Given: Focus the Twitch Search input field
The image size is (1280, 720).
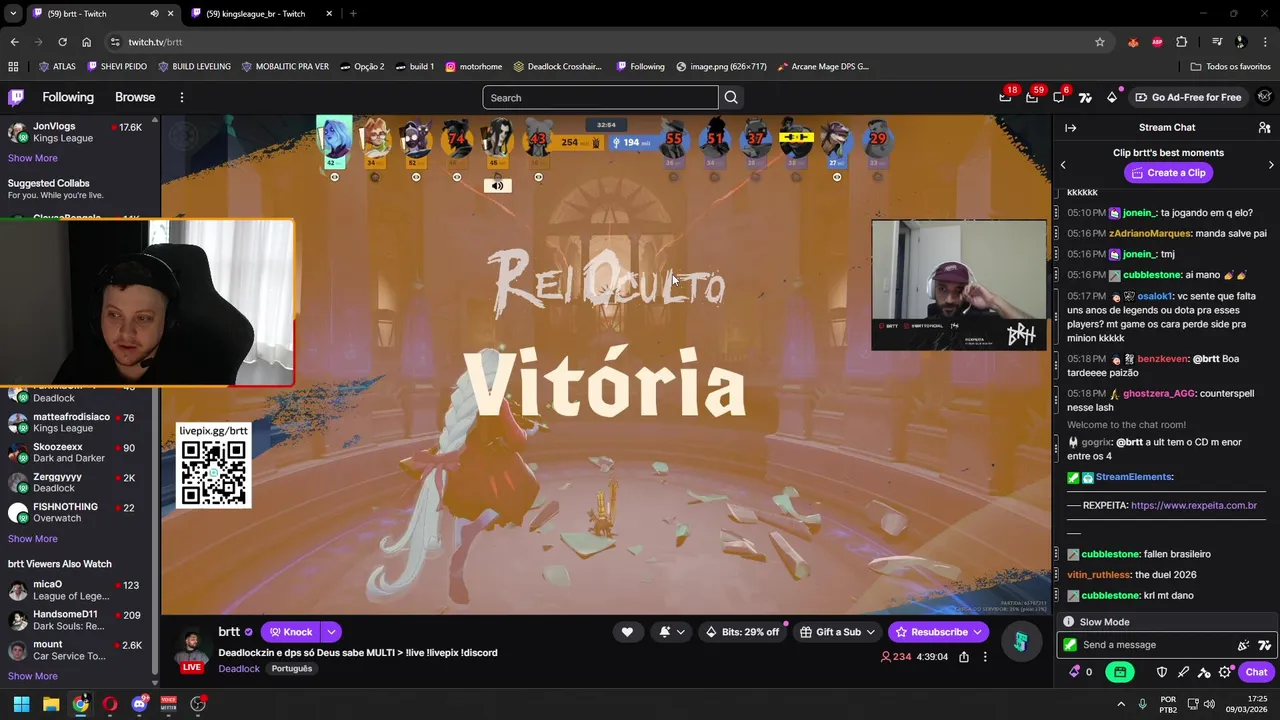Looking at the screenshot, I should click(x=600, y=97).
